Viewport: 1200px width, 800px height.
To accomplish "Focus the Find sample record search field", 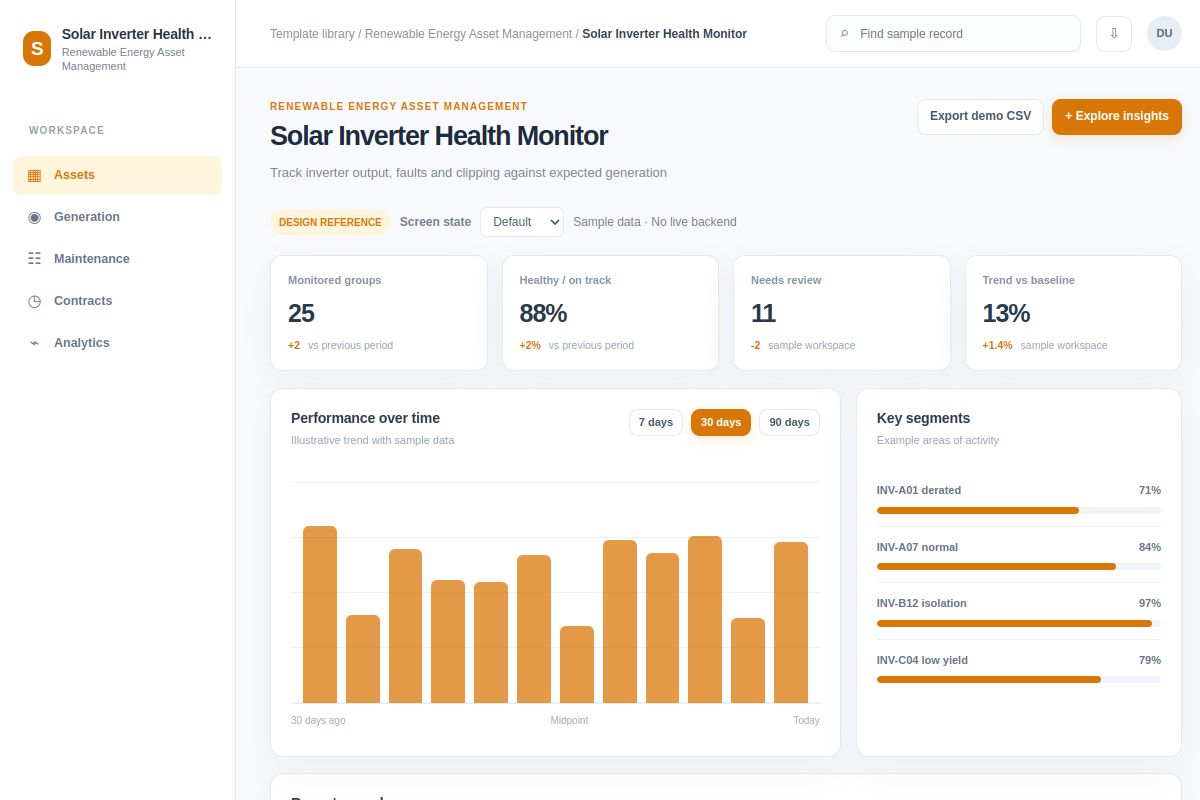I will [953, 33].
